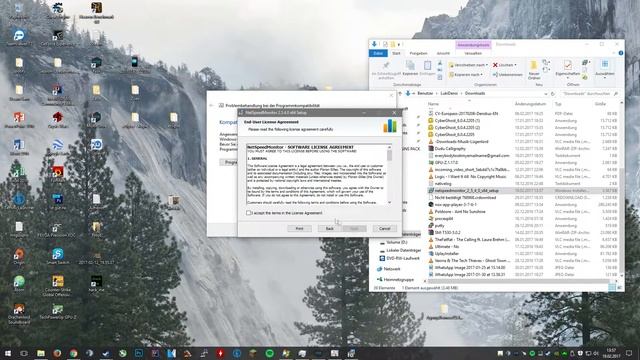Image resolution: width=640 pixels, height=360 pixels.
Task: Refresh the Downloads folder view
Action: click(x=553, y=93)
